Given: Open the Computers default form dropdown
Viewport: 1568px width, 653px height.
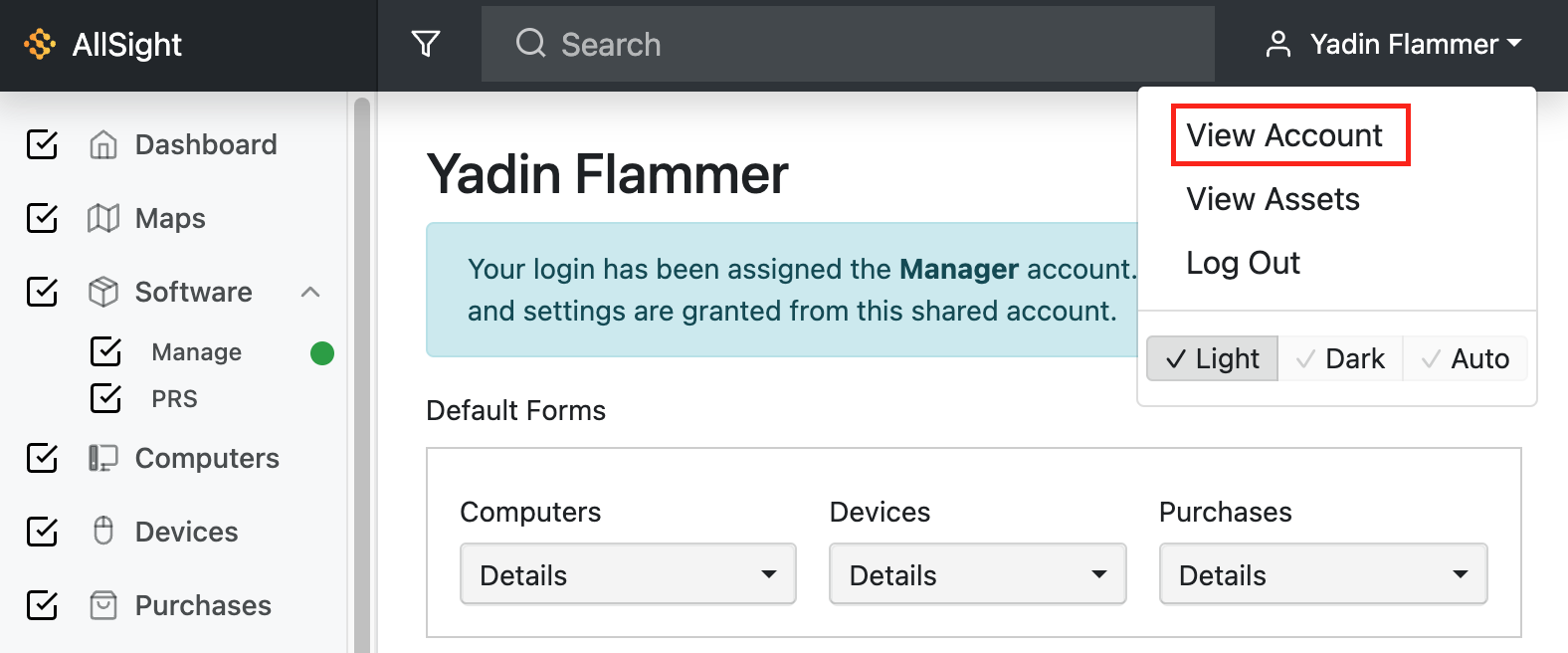Looking at the screenshot, I should (628, 574).
